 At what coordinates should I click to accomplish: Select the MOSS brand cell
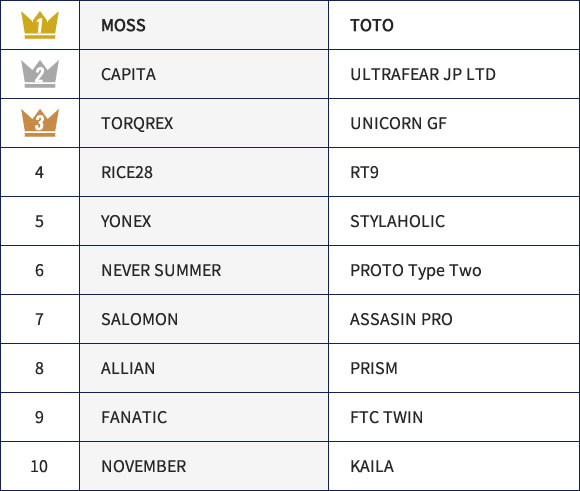(204, 25)
